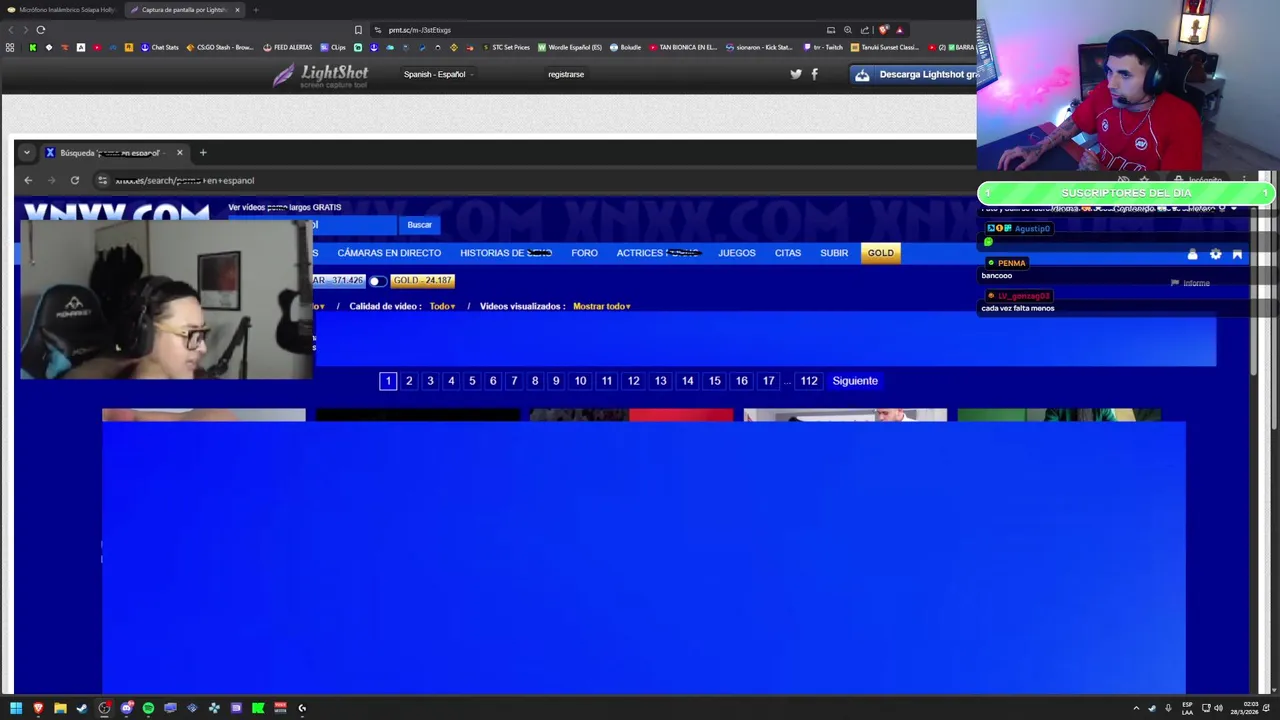
Task: Switch to the Micrófono Inalámbrico tab
Action: click(62, 10)
